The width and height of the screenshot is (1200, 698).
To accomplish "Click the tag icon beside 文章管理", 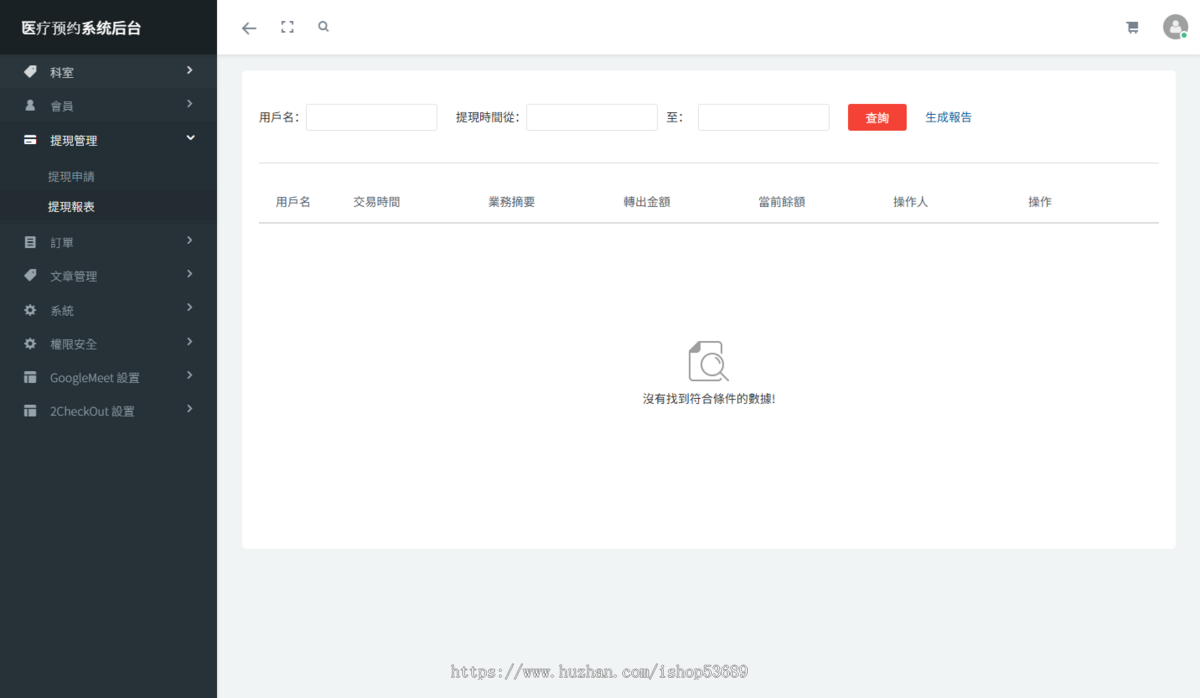I will (30, 275).
